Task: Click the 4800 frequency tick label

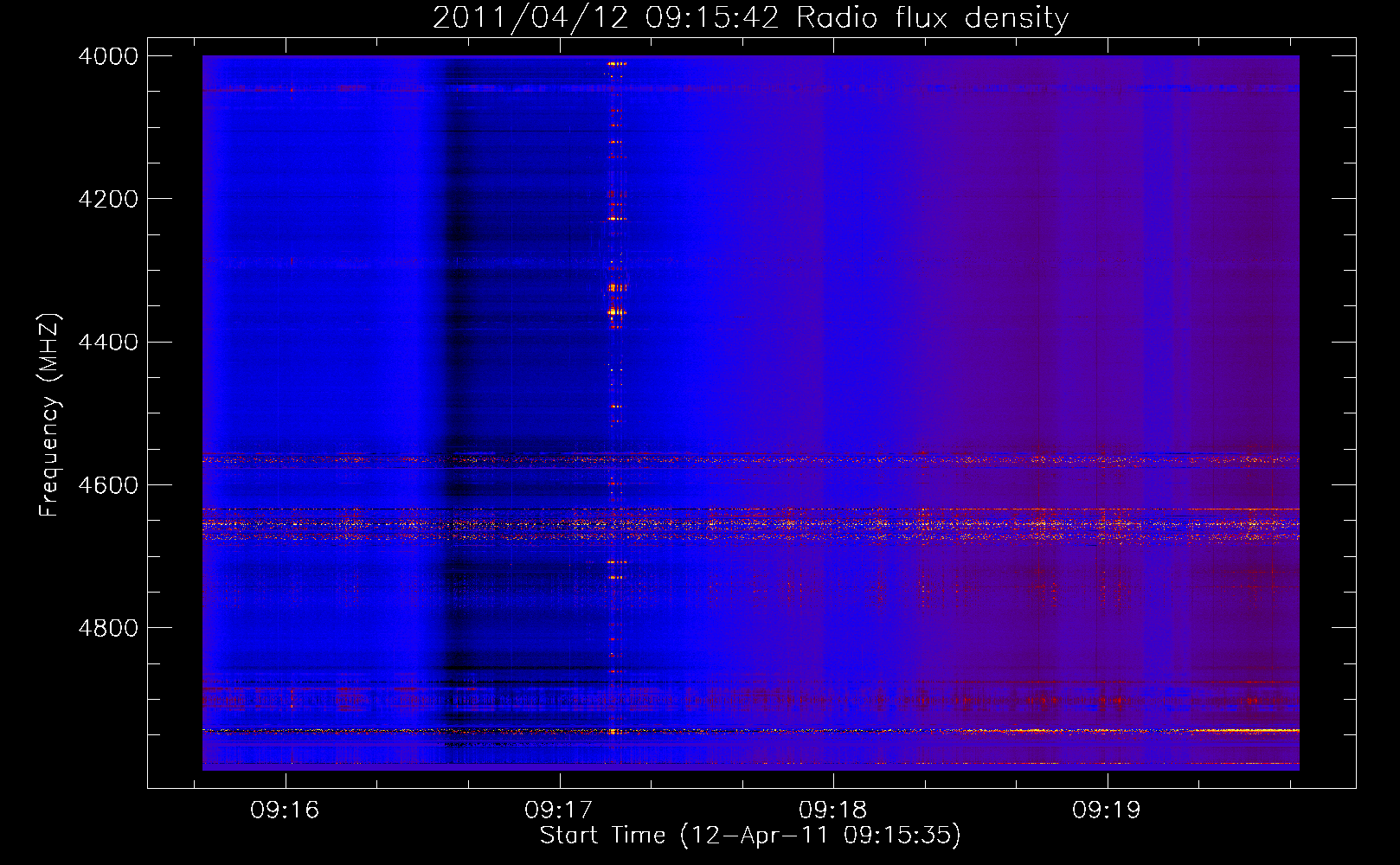Action: pos(108,628)
